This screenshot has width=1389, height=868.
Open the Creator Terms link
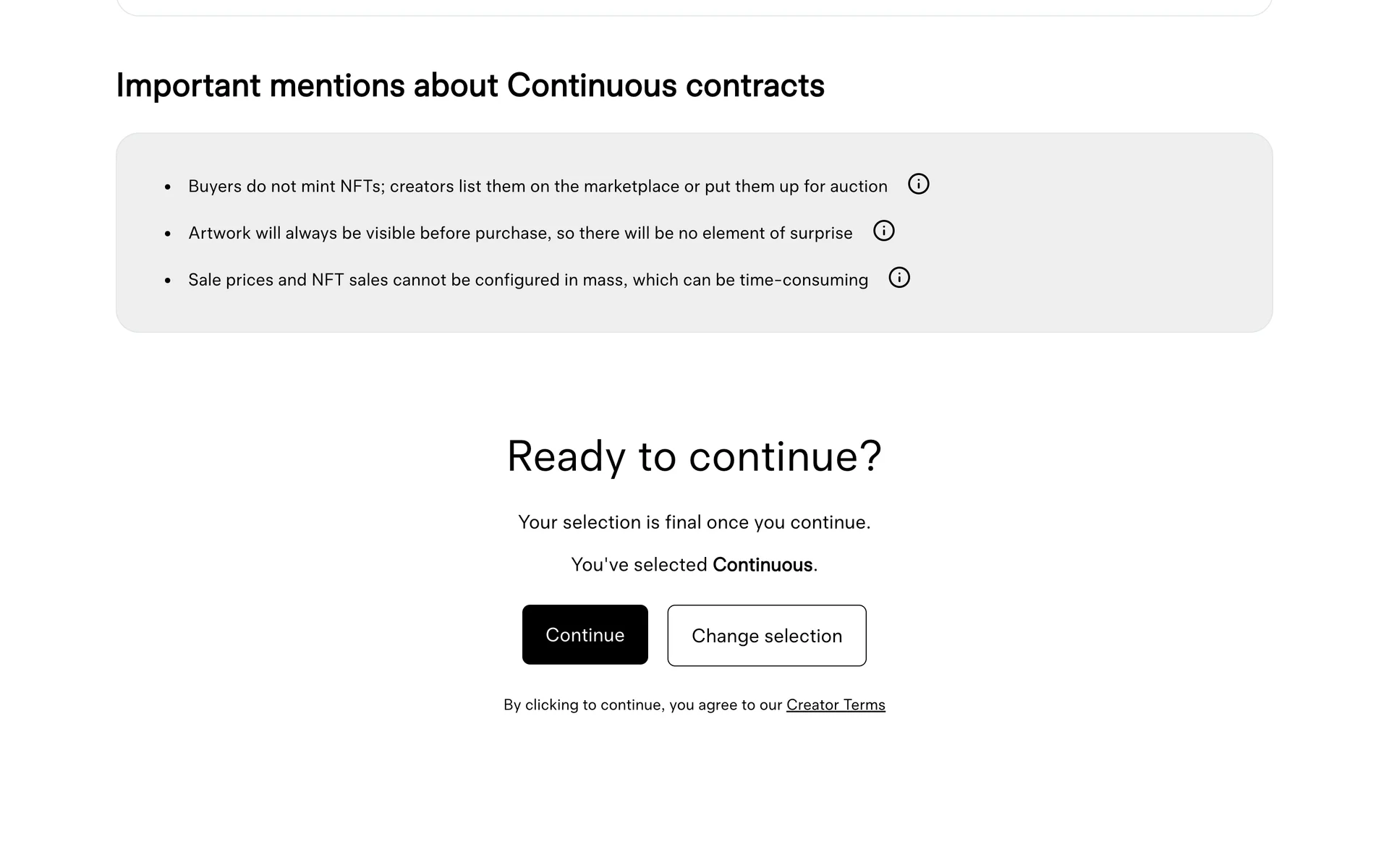[836, 705]
